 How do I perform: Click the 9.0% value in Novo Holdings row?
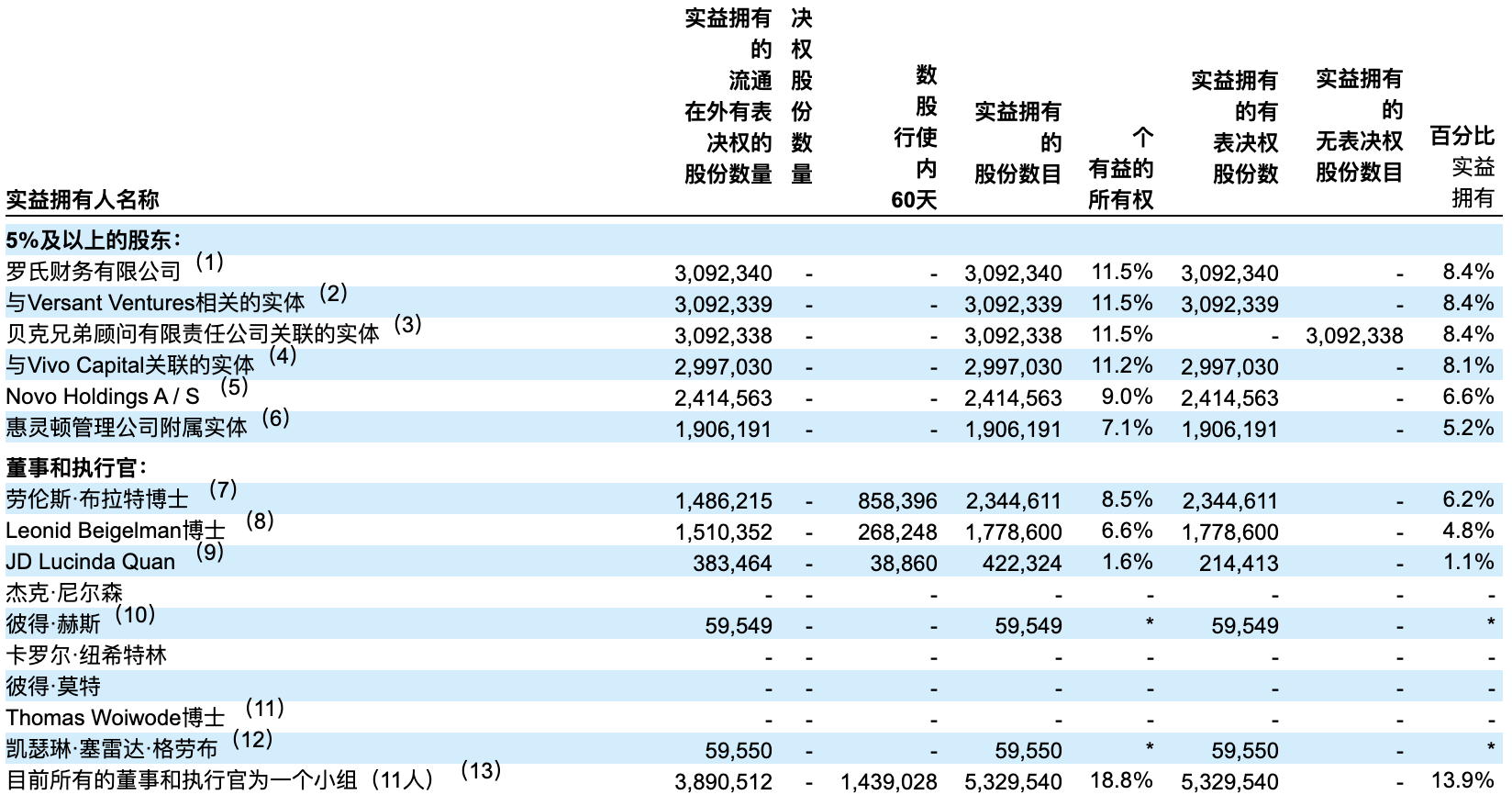pos(1128,397)
